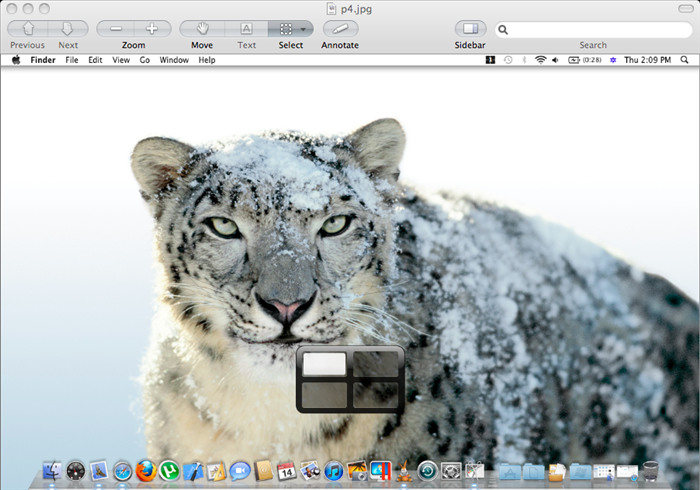The width and height of the screenshot is (700, 490).
Task: Select the top-right space in Spaces overlay
Action: pos(376,364)
